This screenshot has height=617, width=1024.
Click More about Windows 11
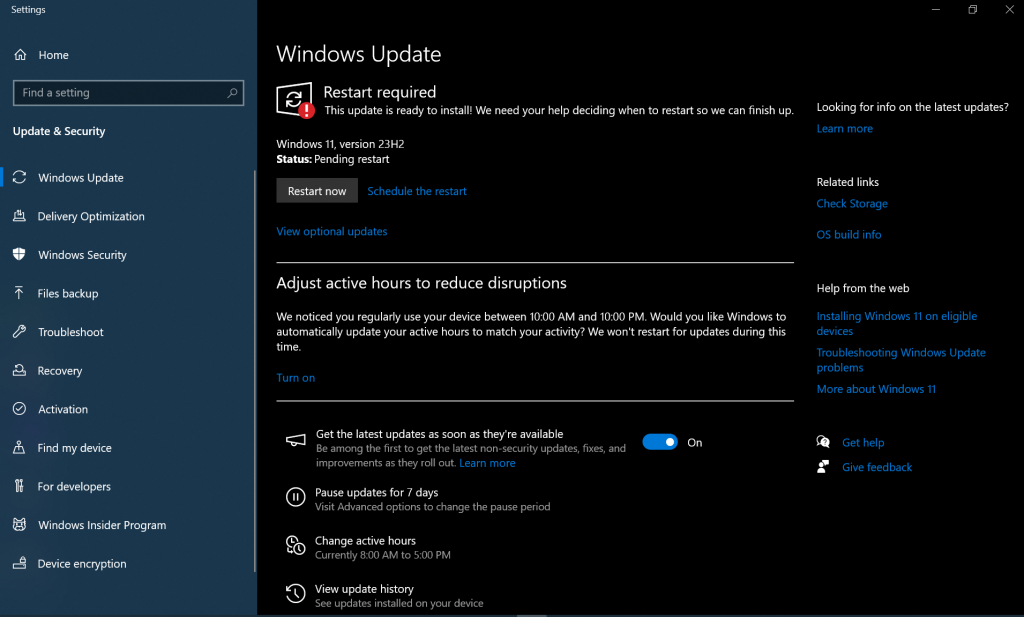(876, 388)
